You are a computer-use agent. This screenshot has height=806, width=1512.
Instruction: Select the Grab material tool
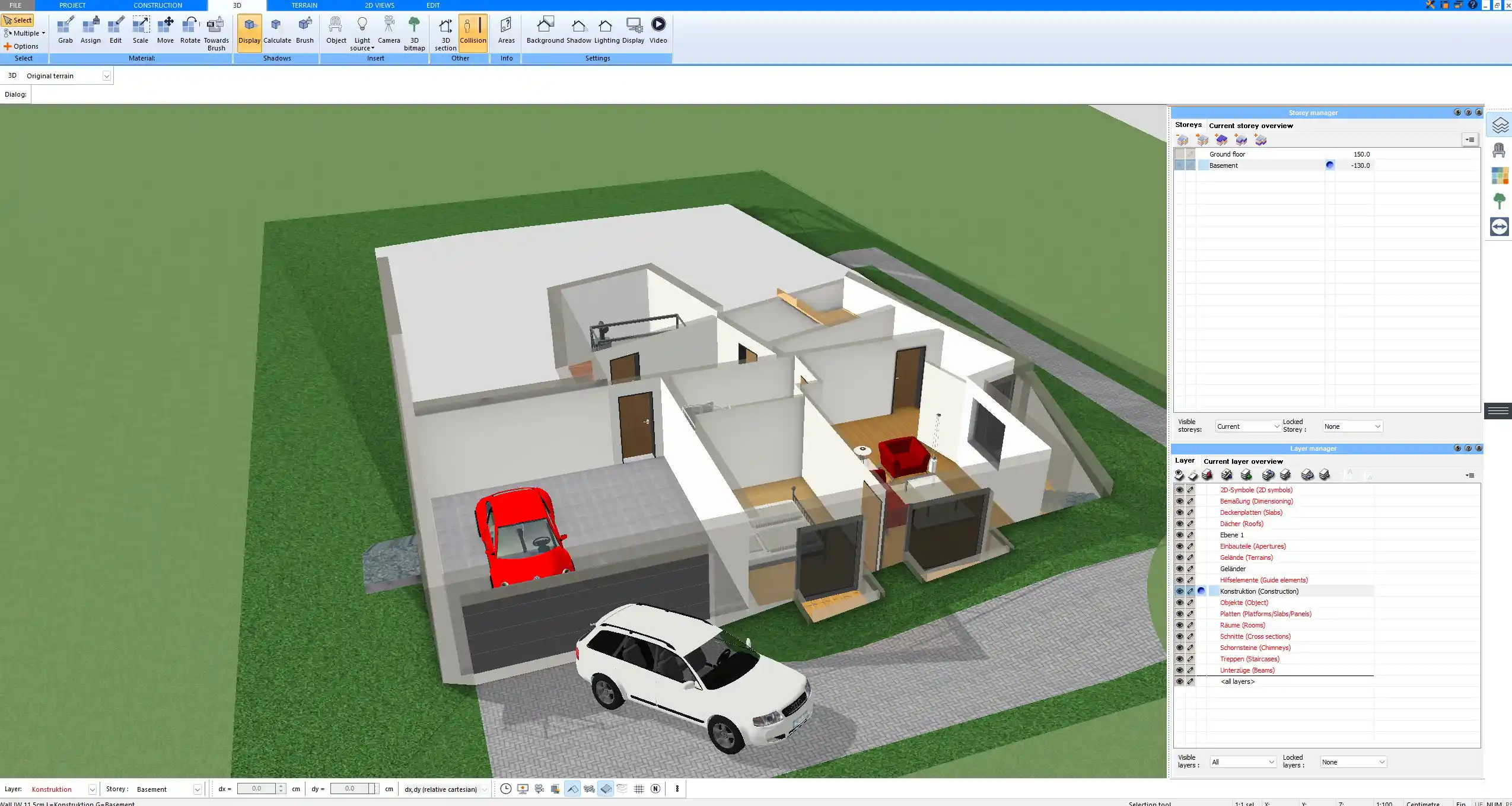point(65,31)
